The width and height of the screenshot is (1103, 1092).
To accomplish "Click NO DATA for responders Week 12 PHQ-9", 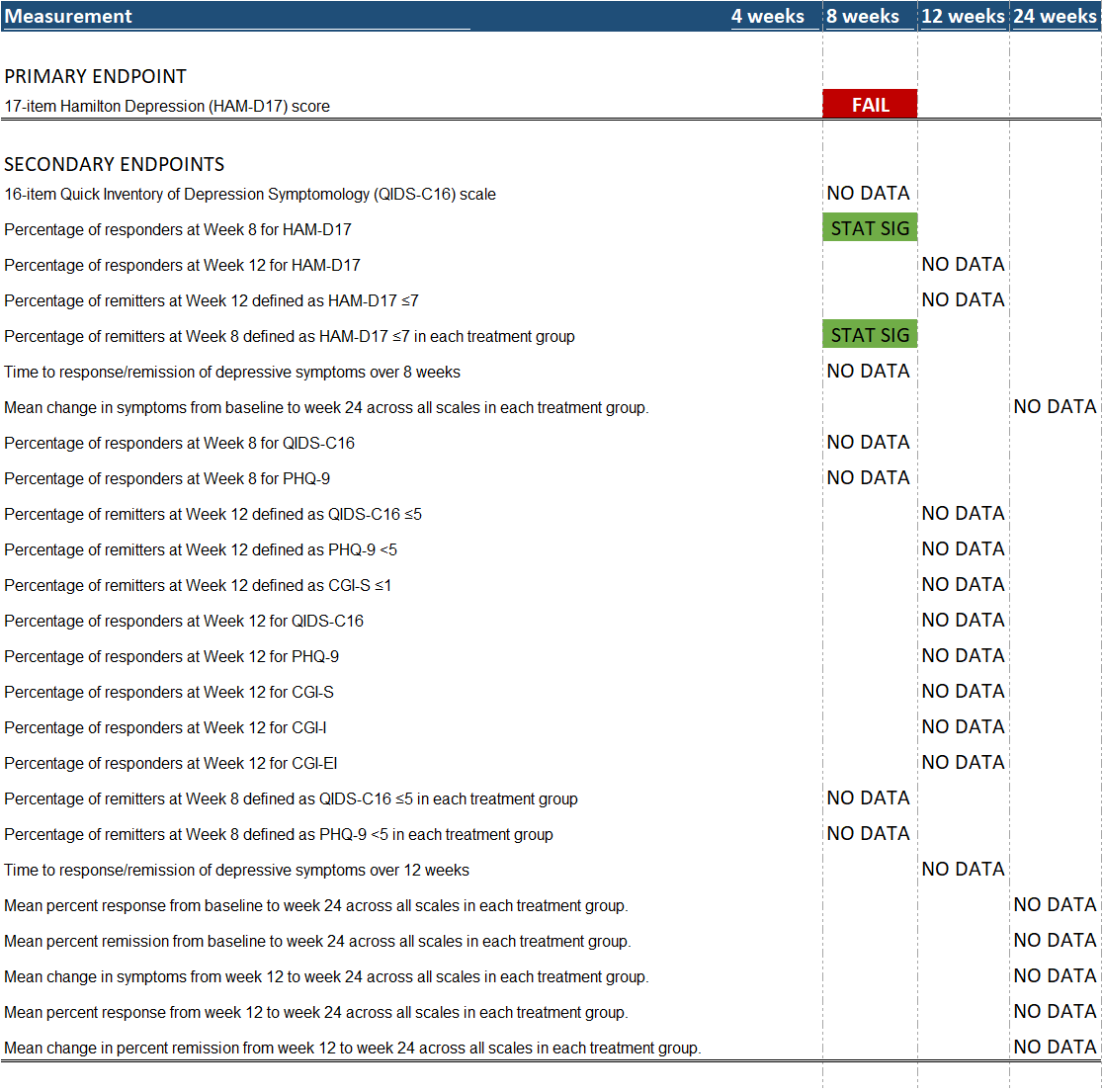I will pos(963,656).
